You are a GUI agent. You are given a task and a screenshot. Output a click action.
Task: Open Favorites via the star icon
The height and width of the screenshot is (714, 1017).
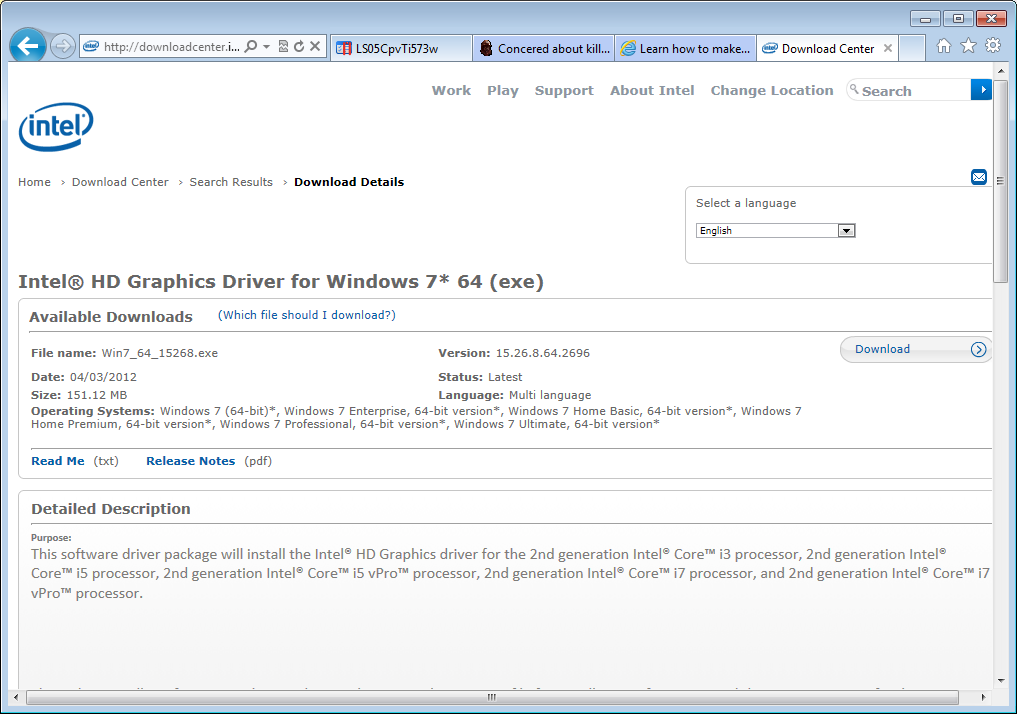pos(968,46)
